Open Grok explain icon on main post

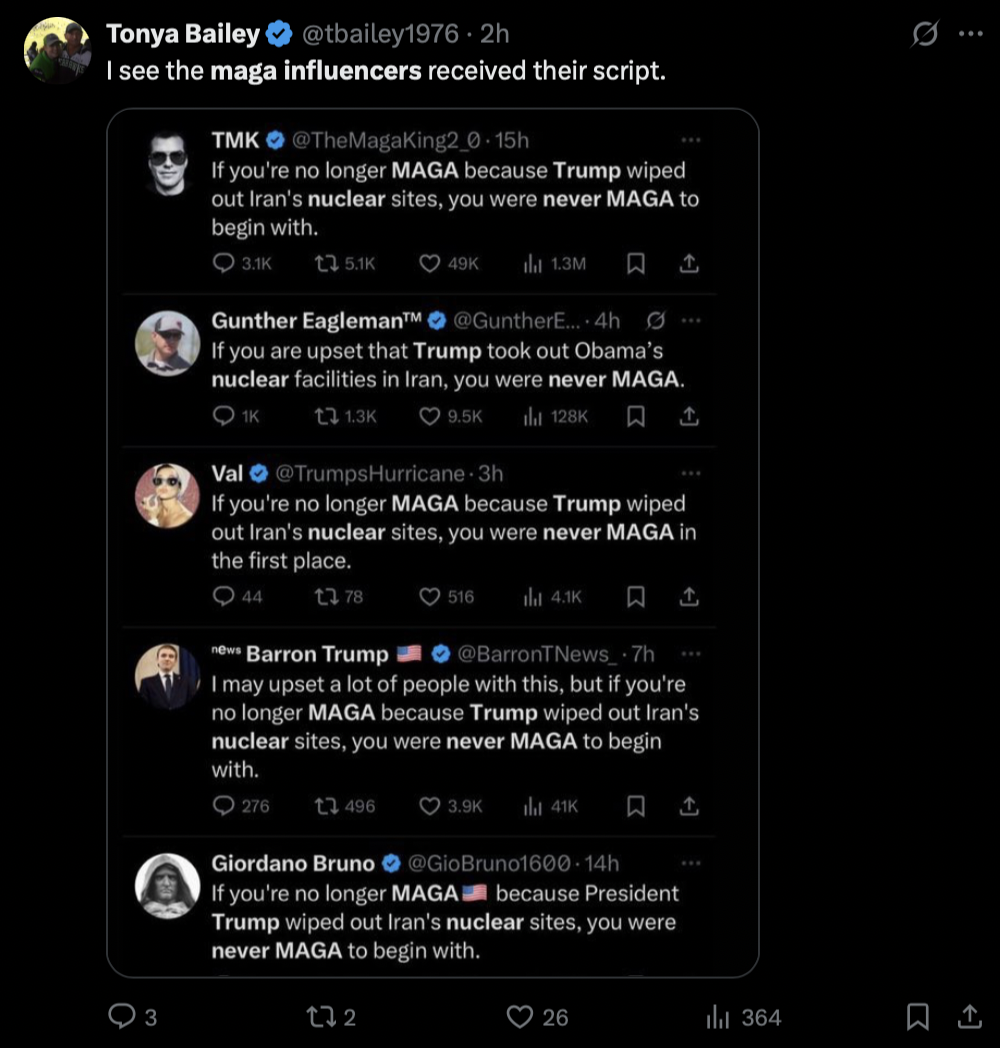(x=925, y=33)
